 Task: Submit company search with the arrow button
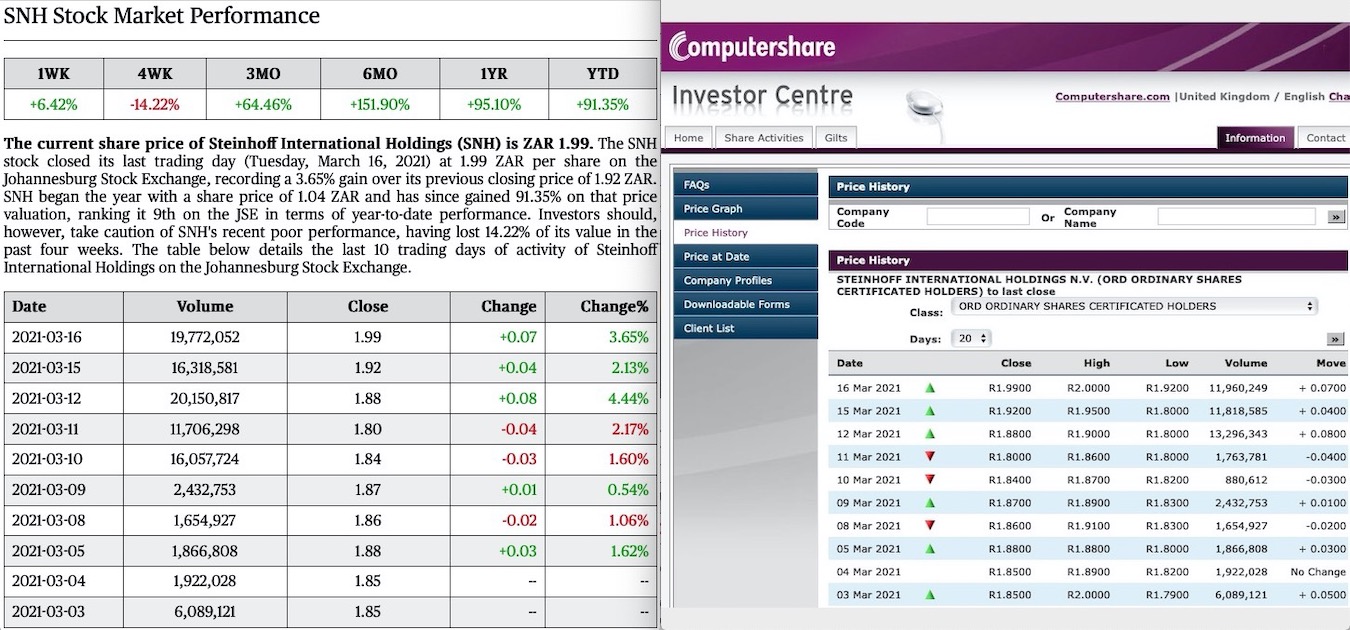point(1335,217)
